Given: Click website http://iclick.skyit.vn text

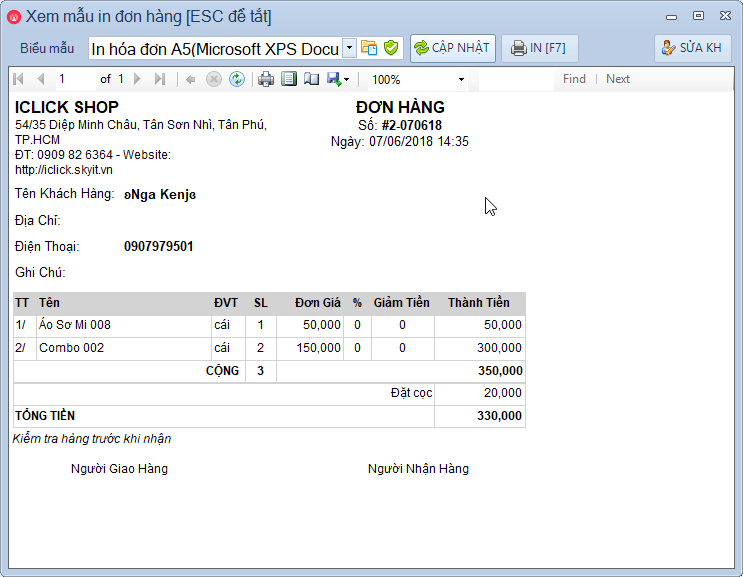Looking at the screenshot, I should (64, 170).
